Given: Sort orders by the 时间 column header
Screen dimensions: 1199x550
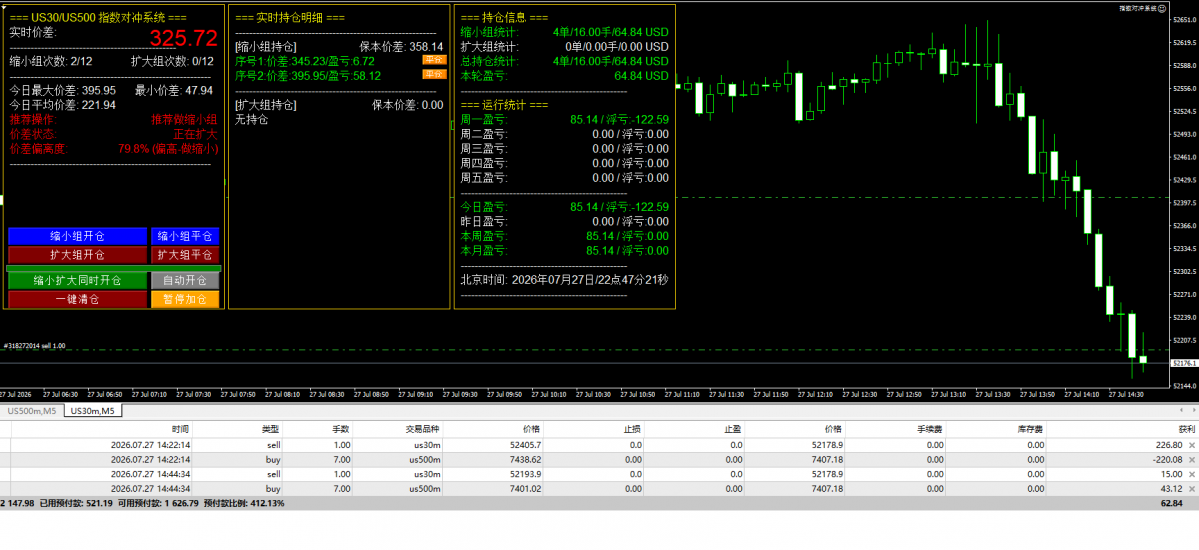Looking at the screenshot, I should pos(181,429).
